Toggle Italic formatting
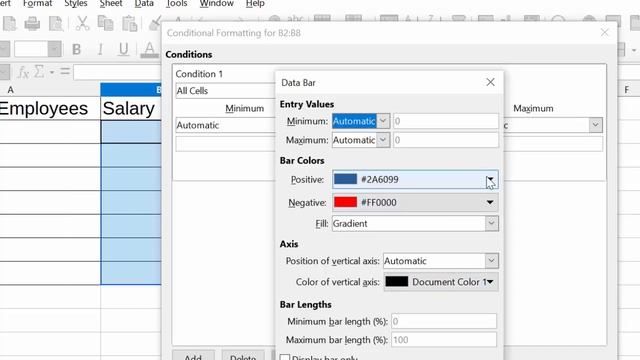Screen dimensions: 640x360 tap(100, 49)
